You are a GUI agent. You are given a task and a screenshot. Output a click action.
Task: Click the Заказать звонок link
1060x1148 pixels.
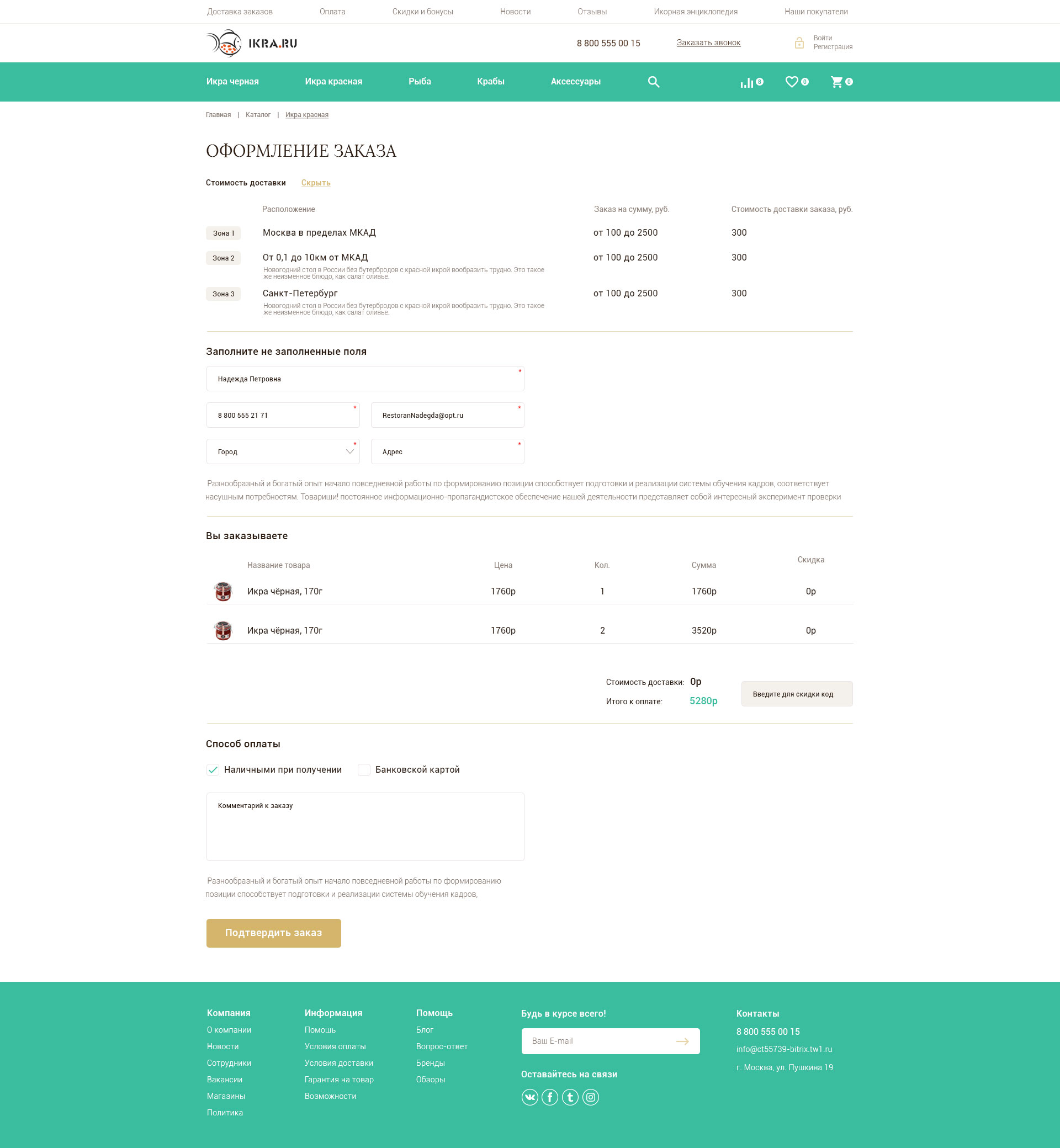[708, 42]
